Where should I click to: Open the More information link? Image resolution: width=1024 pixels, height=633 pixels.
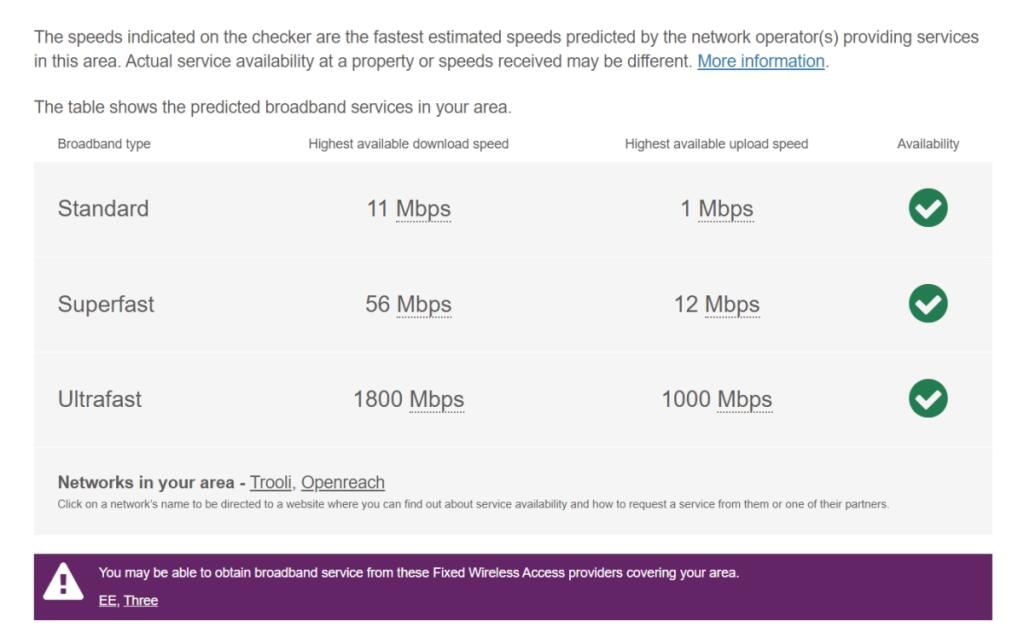pyautogui.click(x=761, y=61)
